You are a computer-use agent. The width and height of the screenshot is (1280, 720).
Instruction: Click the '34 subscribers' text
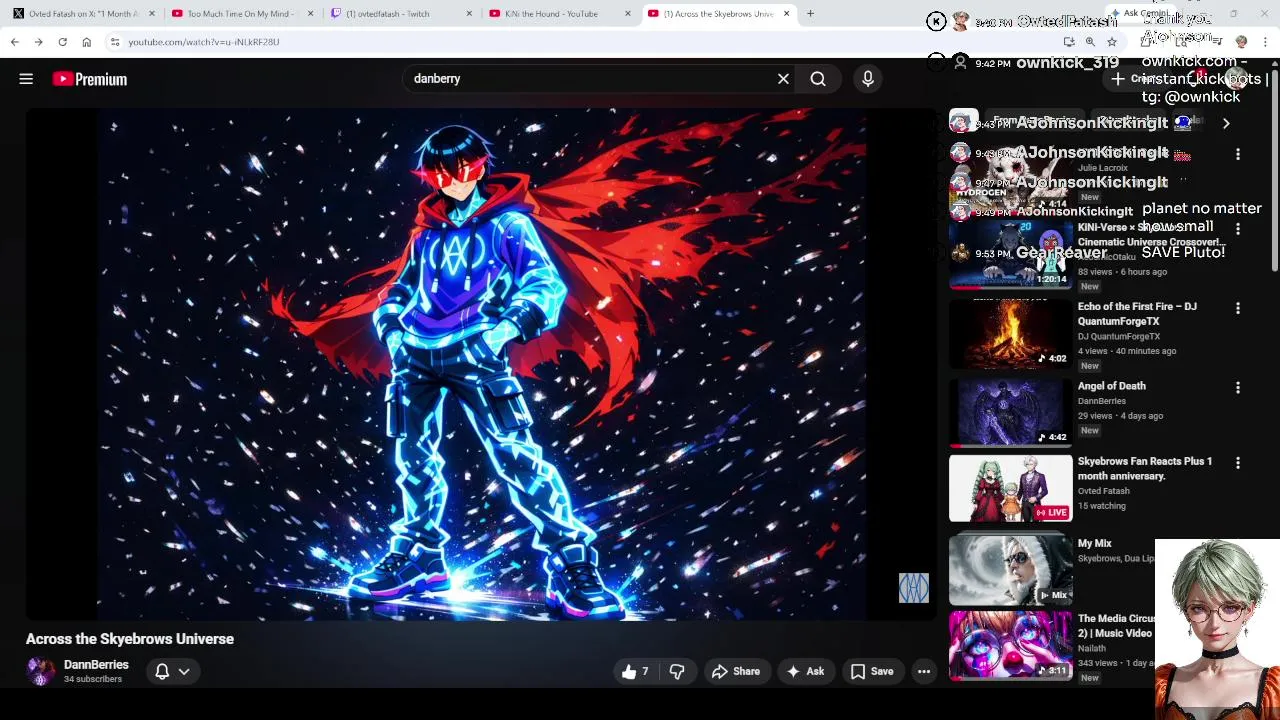93,680
